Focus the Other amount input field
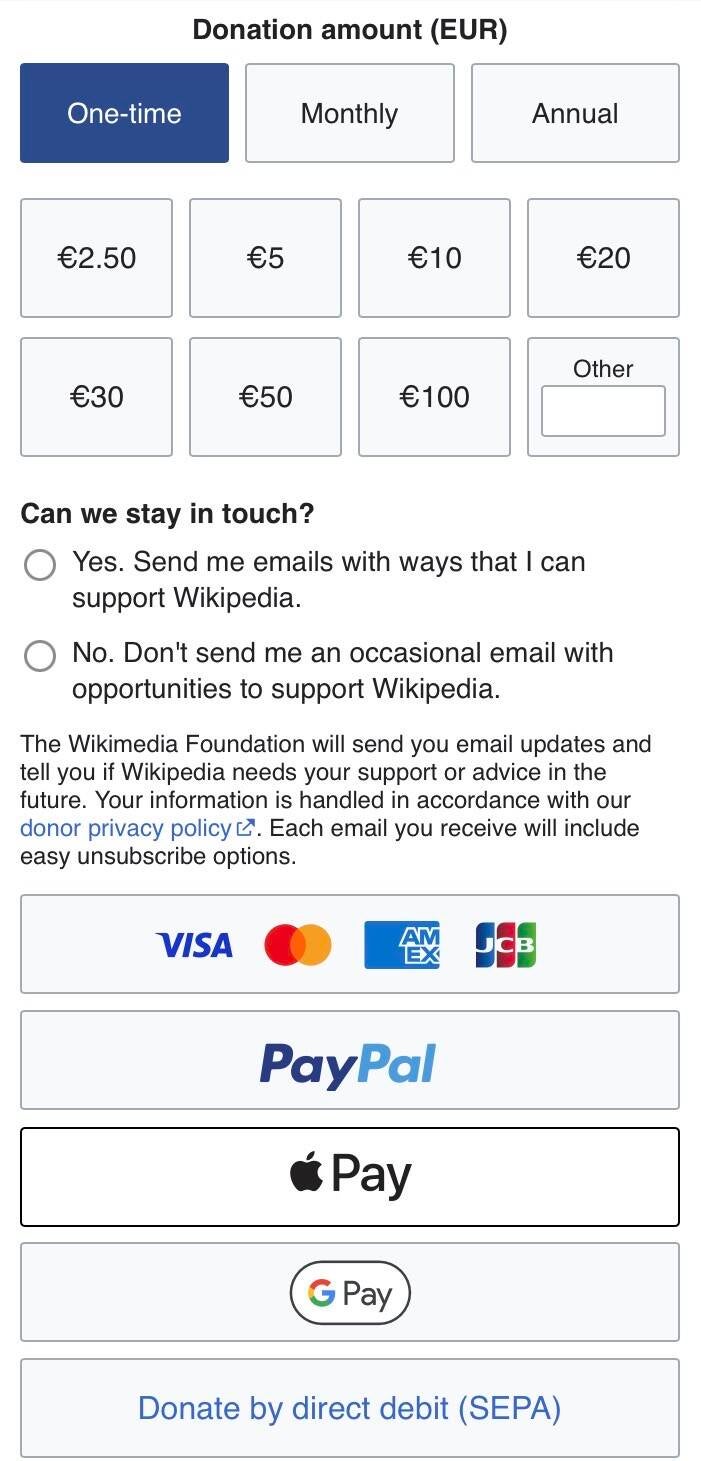Viewport: 701px width, 1461px height. [x=603, y=411]
